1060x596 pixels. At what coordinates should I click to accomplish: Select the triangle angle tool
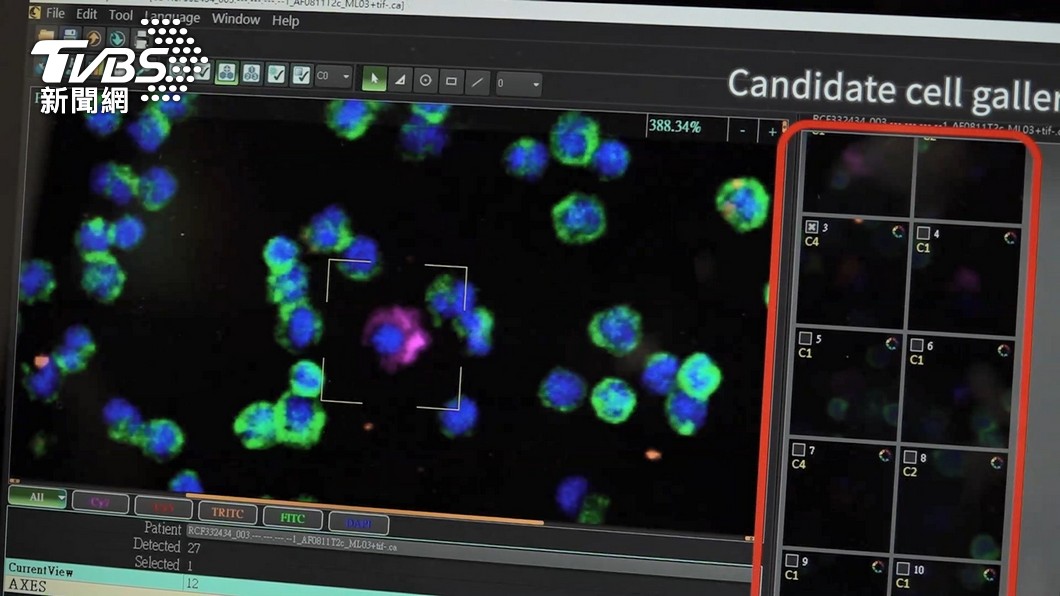point(400,80)
